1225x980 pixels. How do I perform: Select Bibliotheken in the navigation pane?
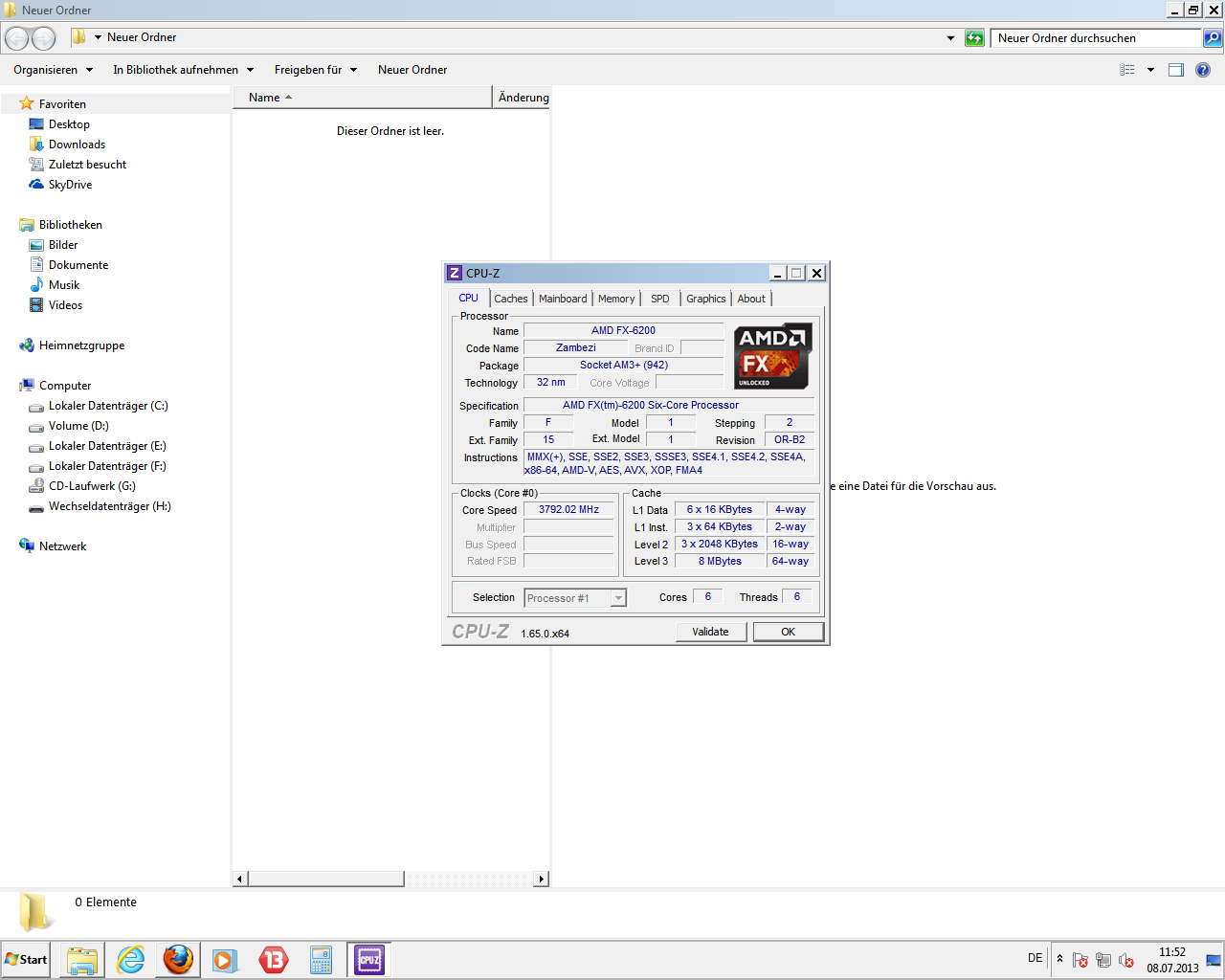pos(70,225)
